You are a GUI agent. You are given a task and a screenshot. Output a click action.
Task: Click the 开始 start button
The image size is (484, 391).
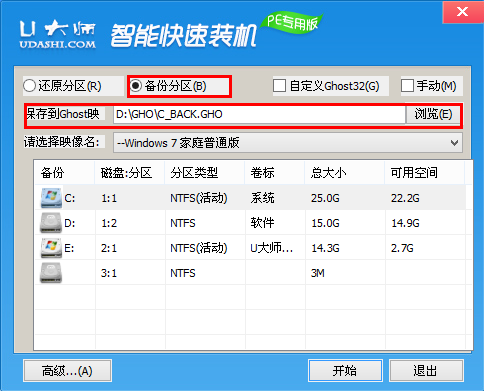point(345,370)
